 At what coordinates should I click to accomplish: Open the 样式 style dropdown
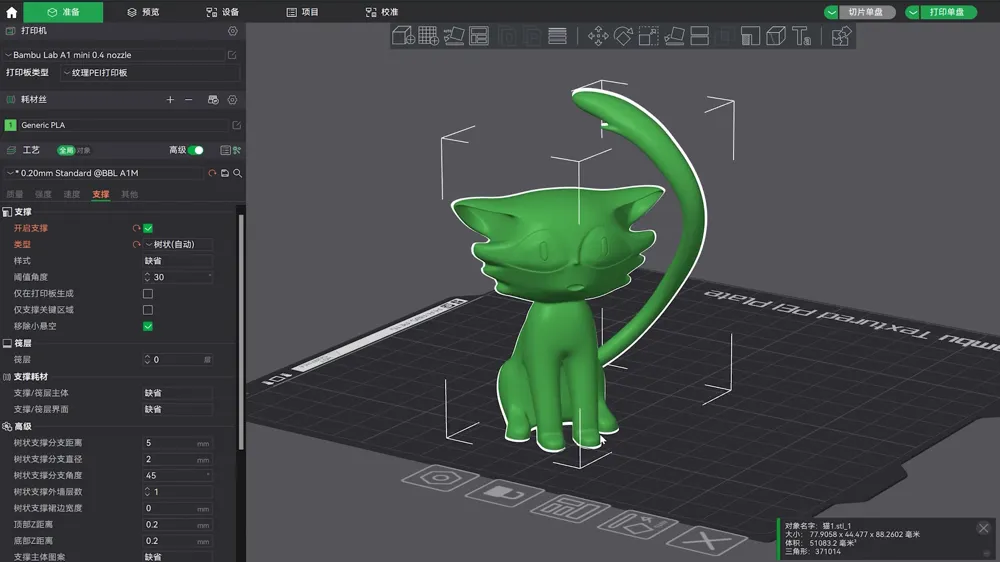(x=178, y=261)
